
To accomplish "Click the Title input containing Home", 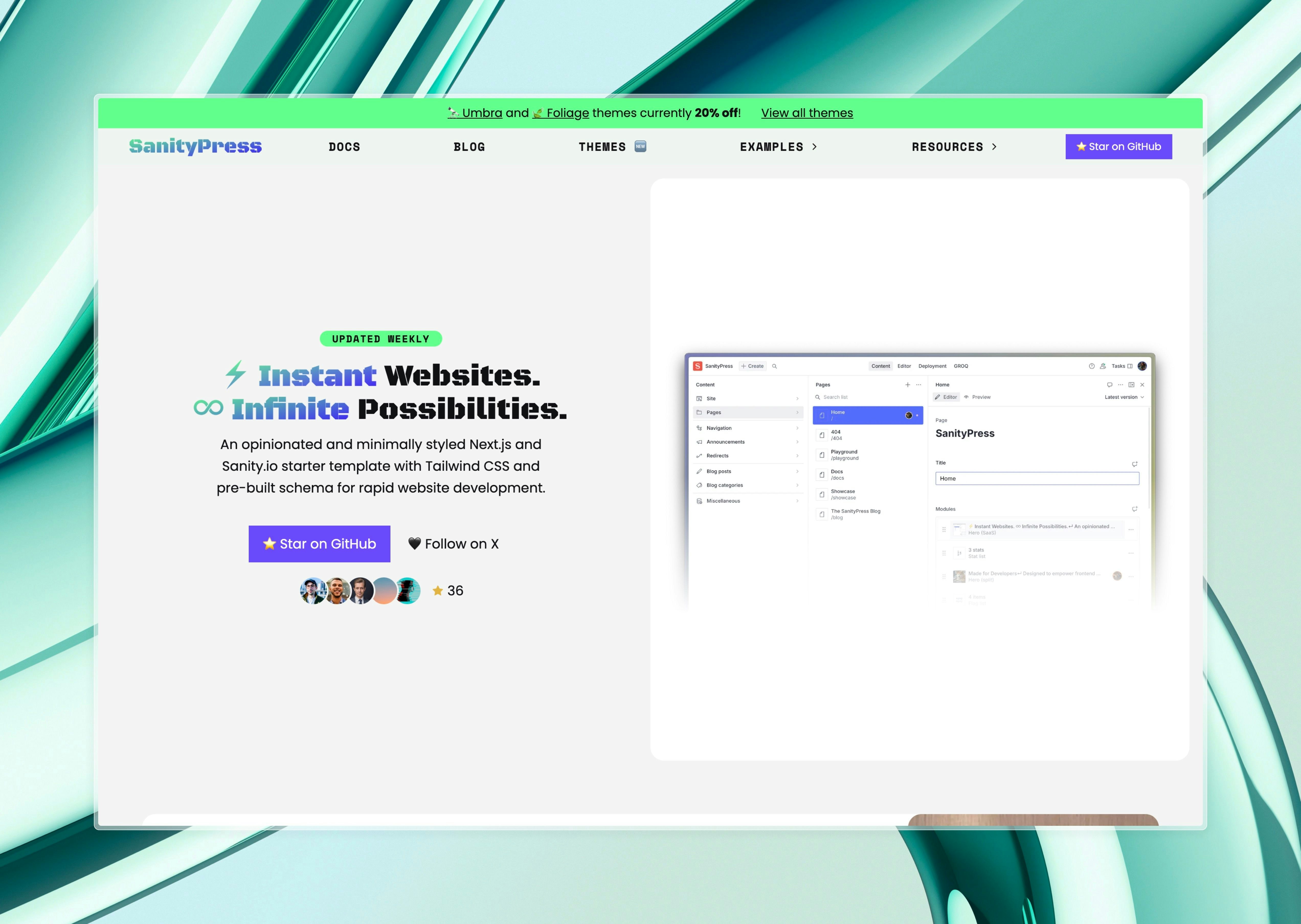I will 1037,479.
